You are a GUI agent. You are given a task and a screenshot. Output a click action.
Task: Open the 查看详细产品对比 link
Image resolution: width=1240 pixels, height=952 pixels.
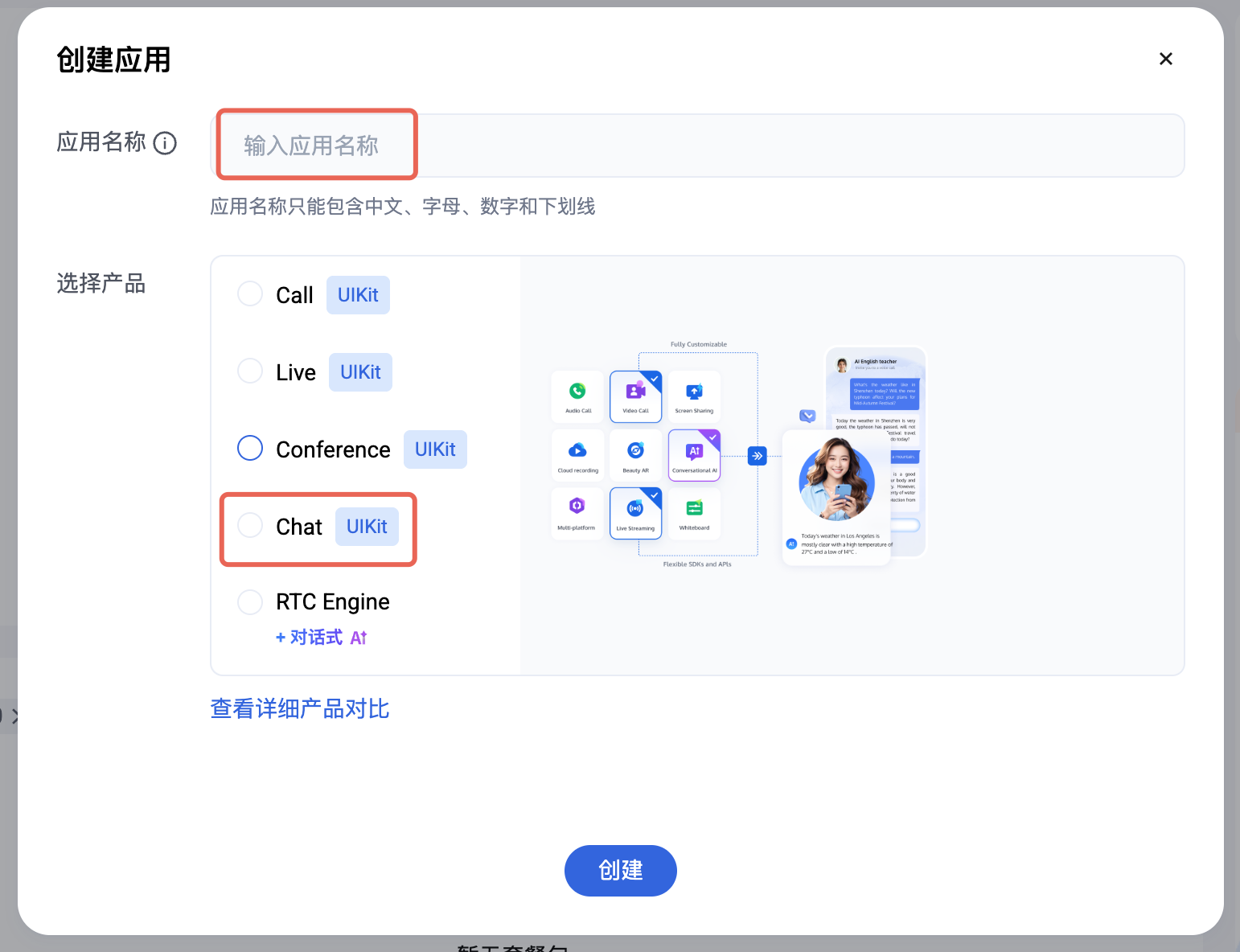click(x=300, y=708)
